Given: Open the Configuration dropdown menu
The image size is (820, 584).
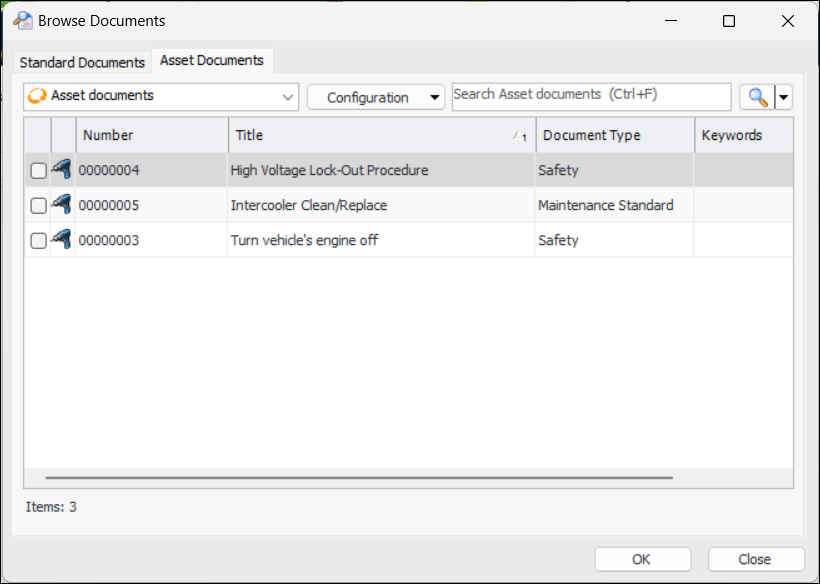Looking at the screenshot, I should (375, 97).
